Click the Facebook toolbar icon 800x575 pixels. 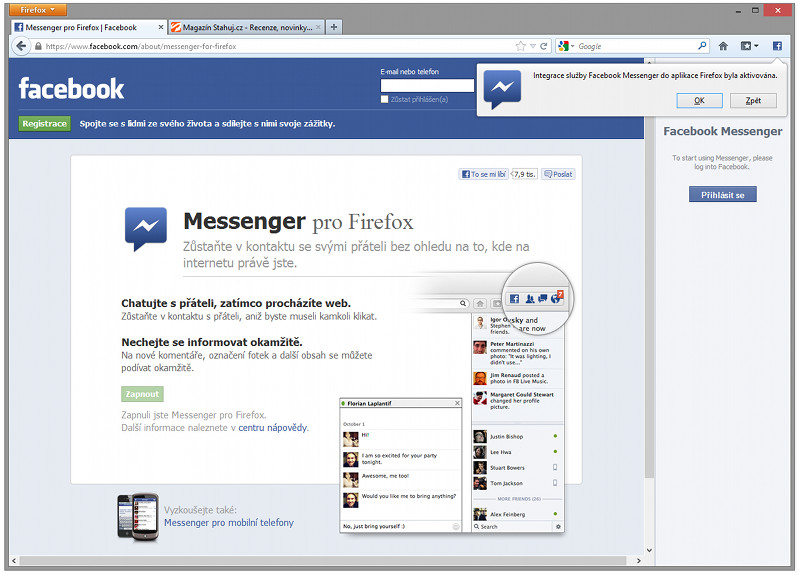click(x=777, y=46)
